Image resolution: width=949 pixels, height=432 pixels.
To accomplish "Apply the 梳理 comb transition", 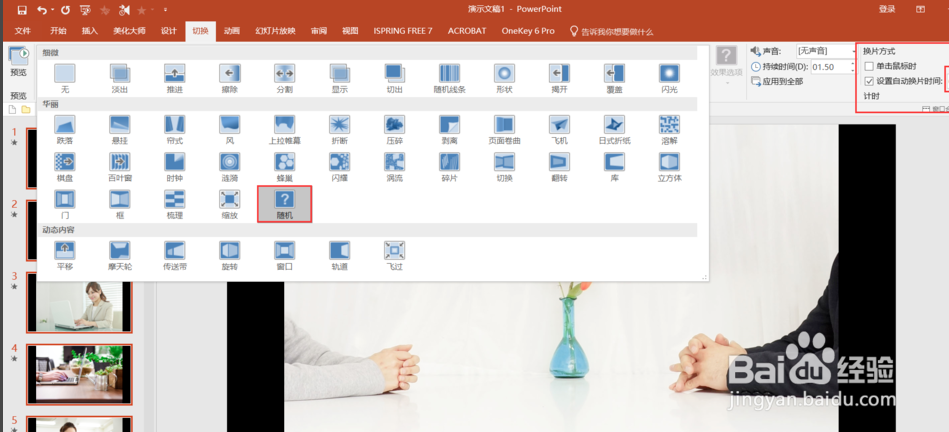I will pyautogui.click(x=174, y=205).
